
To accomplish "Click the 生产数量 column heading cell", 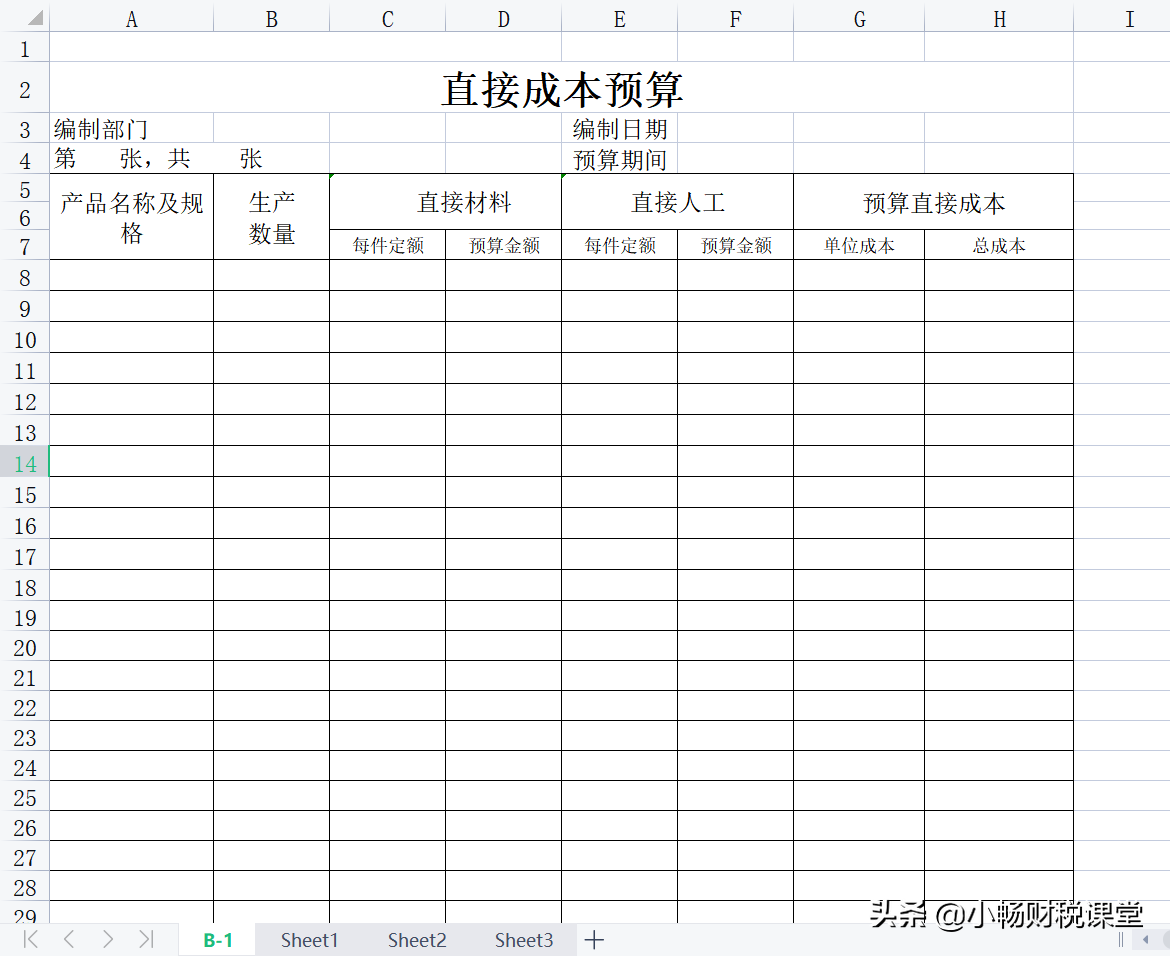I will coord(271,215).
